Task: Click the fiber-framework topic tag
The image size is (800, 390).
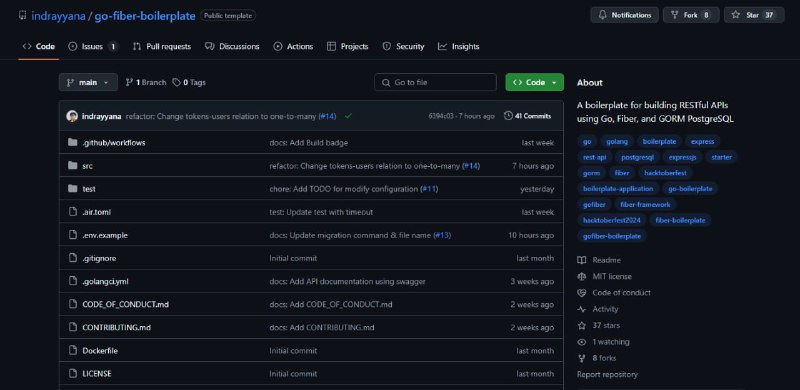Action: 645,204
